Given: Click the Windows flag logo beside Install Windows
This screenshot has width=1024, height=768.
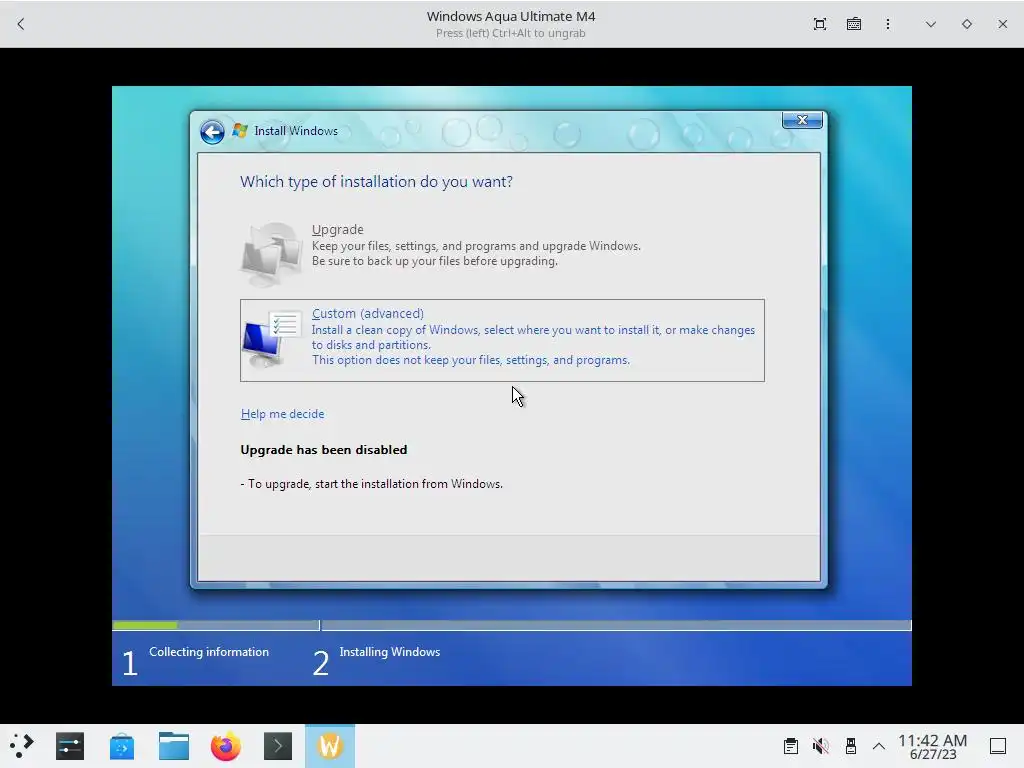Looking at the screenshot, I should coord(240,131).
